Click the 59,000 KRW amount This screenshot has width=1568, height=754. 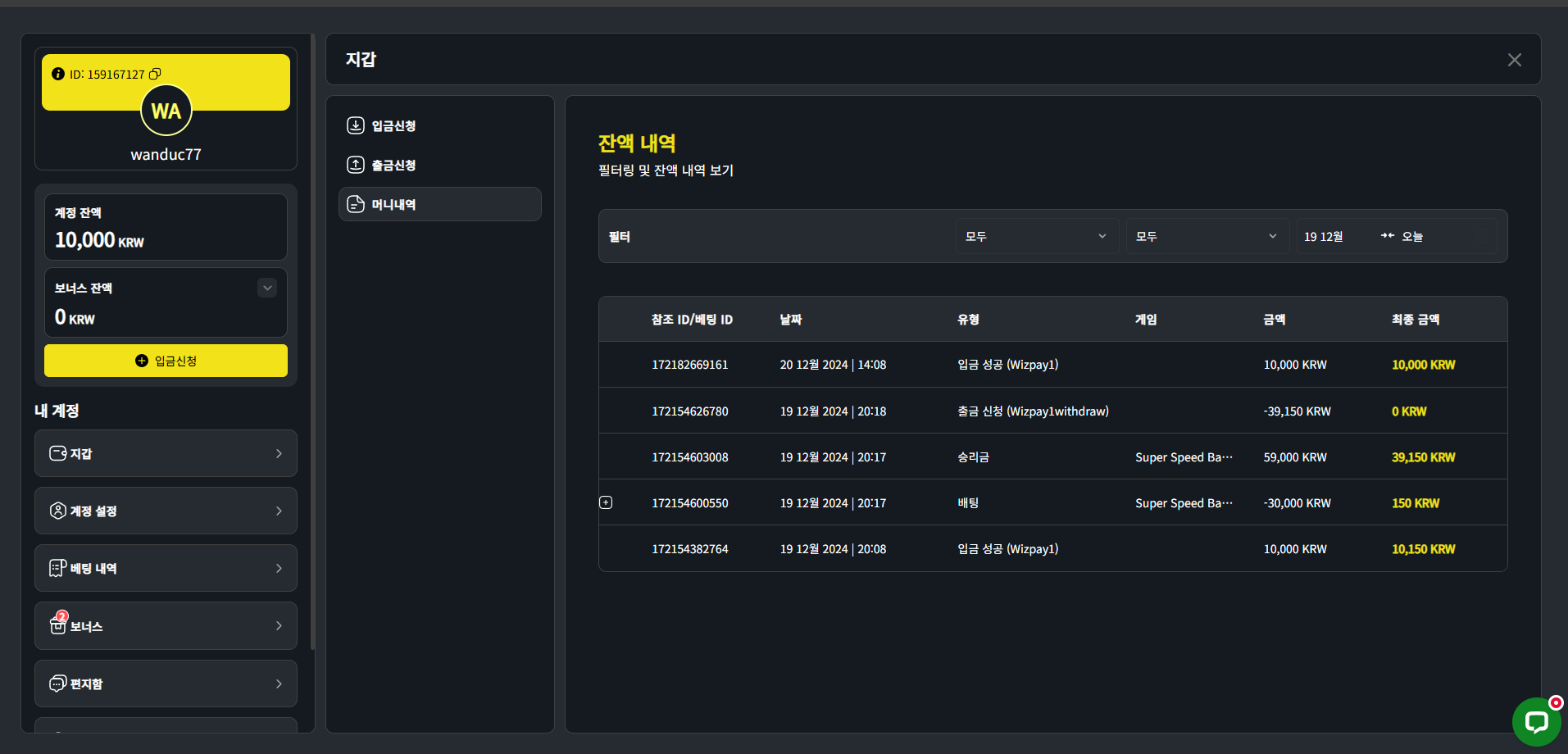1295,457
